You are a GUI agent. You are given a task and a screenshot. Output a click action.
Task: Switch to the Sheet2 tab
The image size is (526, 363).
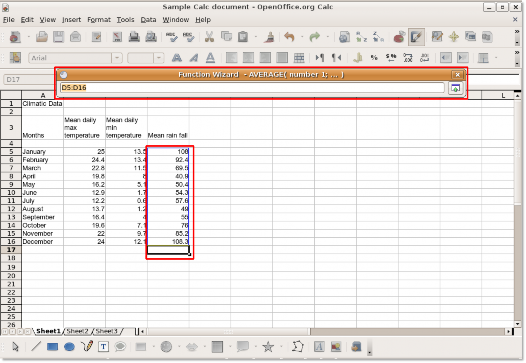(x=77, y=331)
